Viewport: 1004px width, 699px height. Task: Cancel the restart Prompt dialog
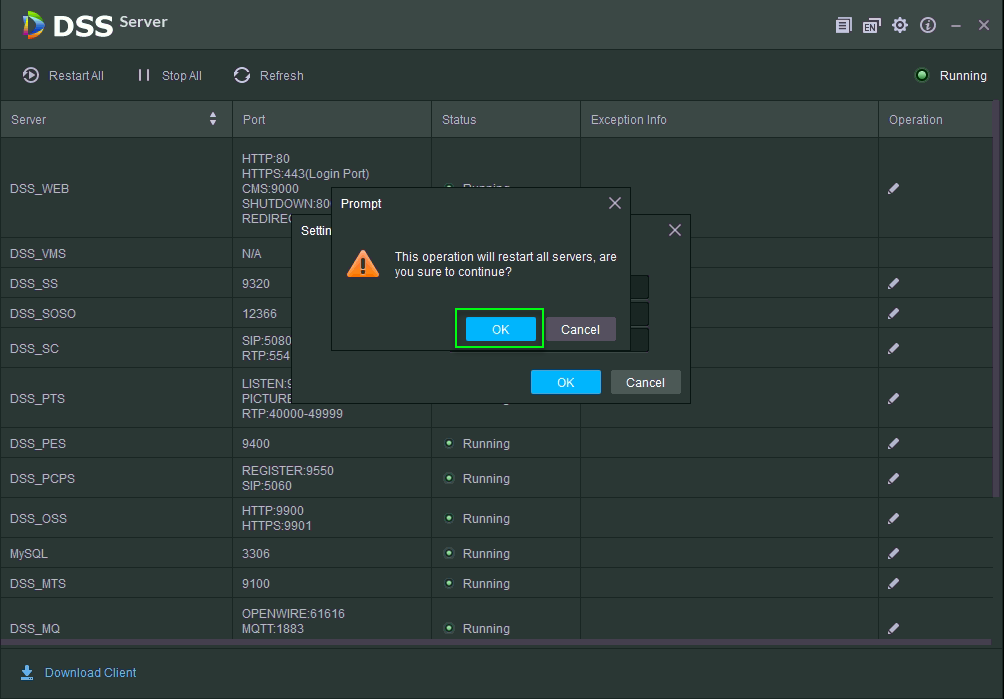coord(580,329)
